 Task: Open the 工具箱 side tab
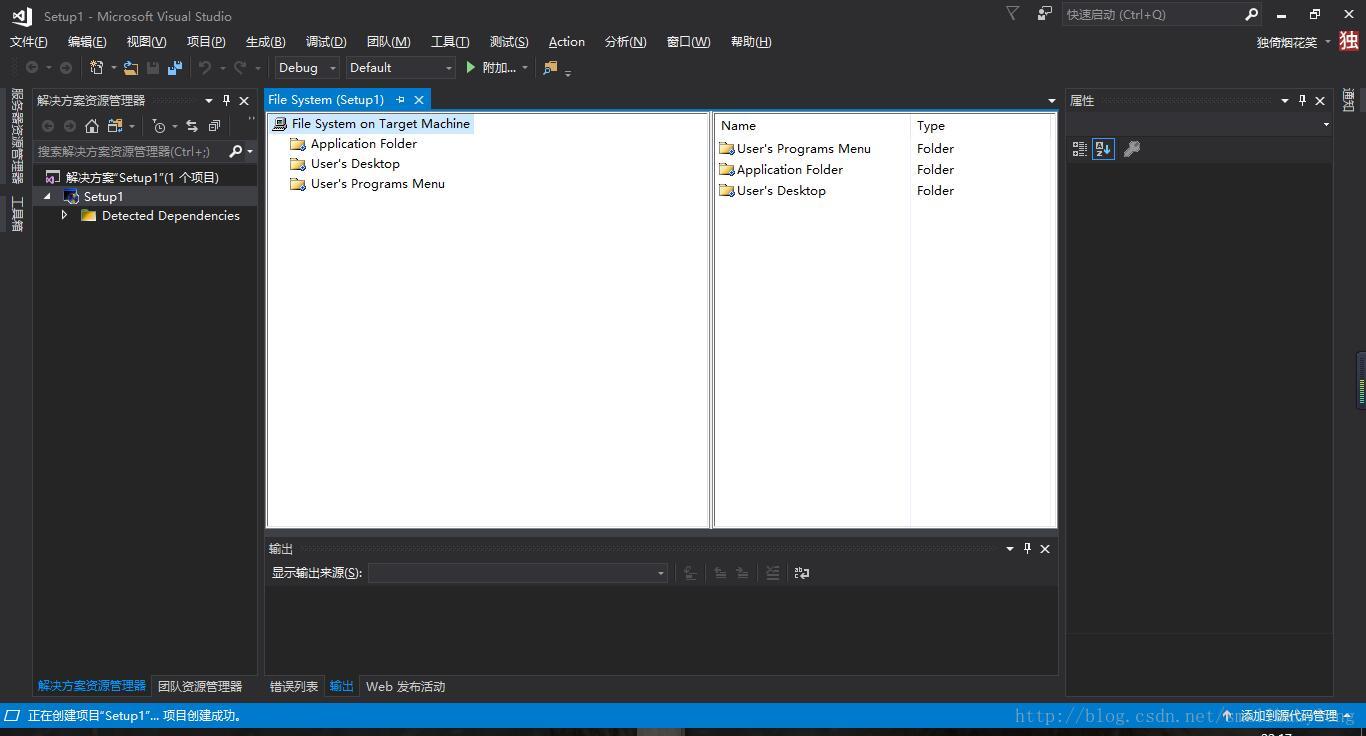click(x=17, y=214)
